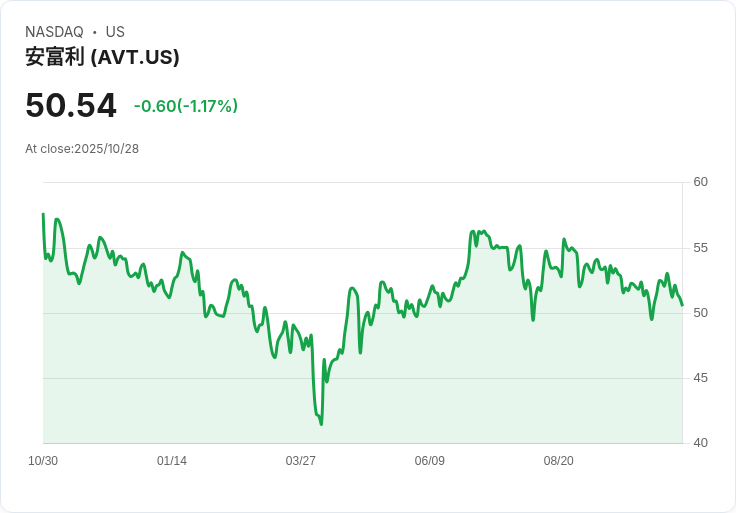Viewport: 736px width, 513px height.
Task: Click the 45 price axis label
Action: coord(700,378)
